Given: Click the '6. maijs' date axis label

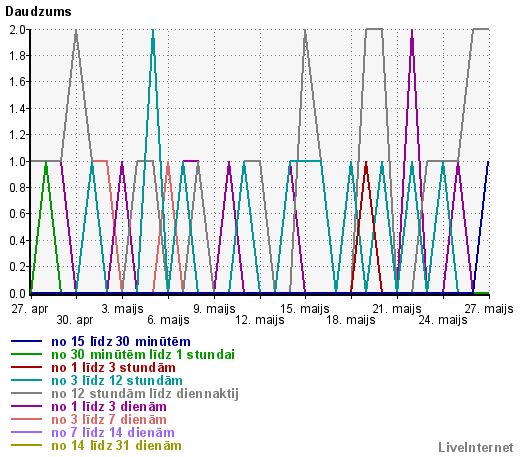Looking at the screenshot, I should click(168, 320).
